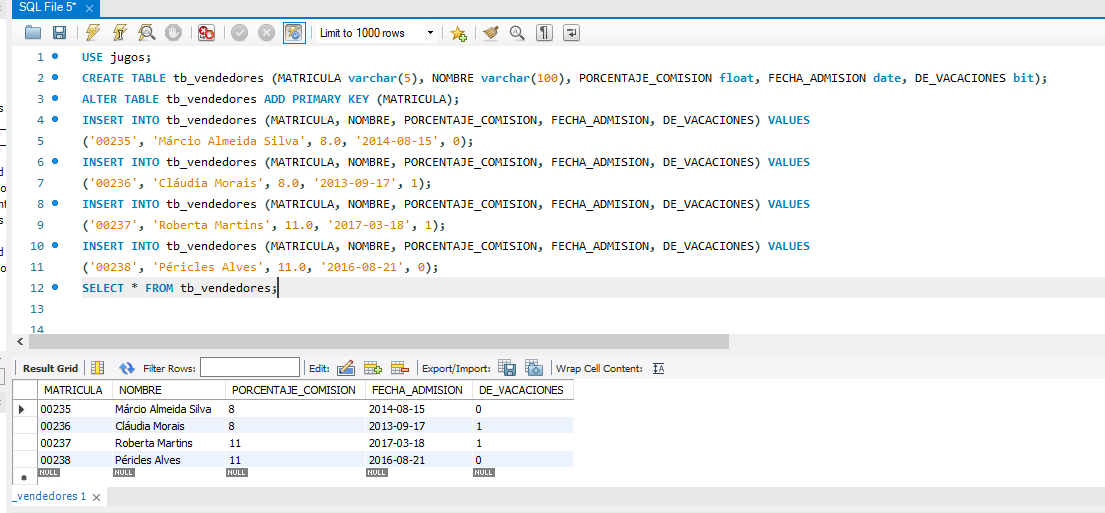Place cursor on USE jugos; line
Screen dimensions: 1105x513
click(x=116, y=56)
